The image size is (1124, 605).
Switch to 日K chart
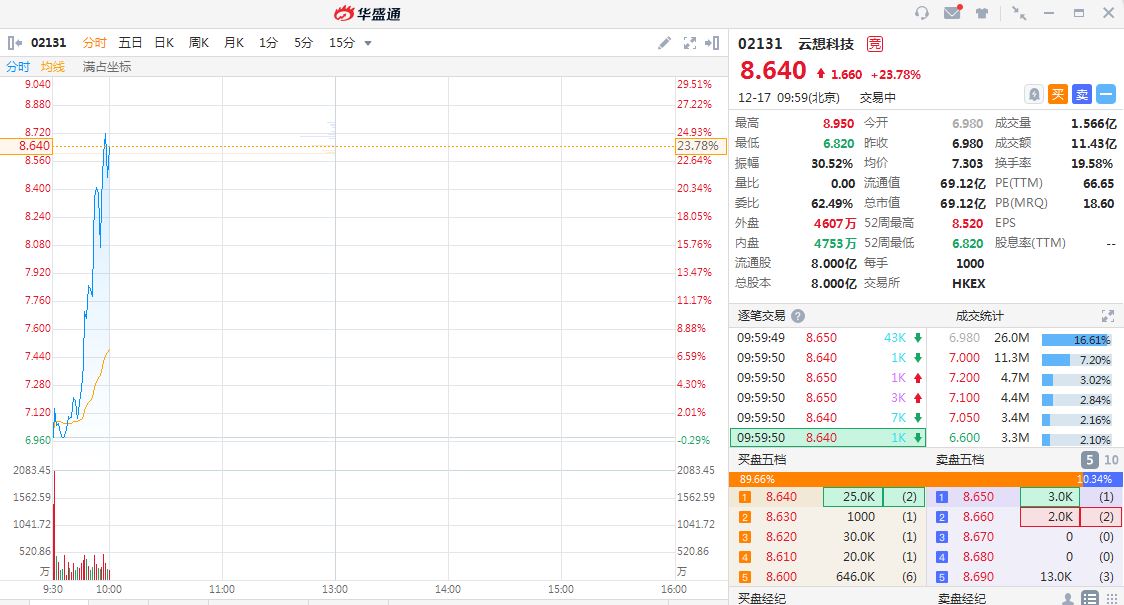click(164, 43)
